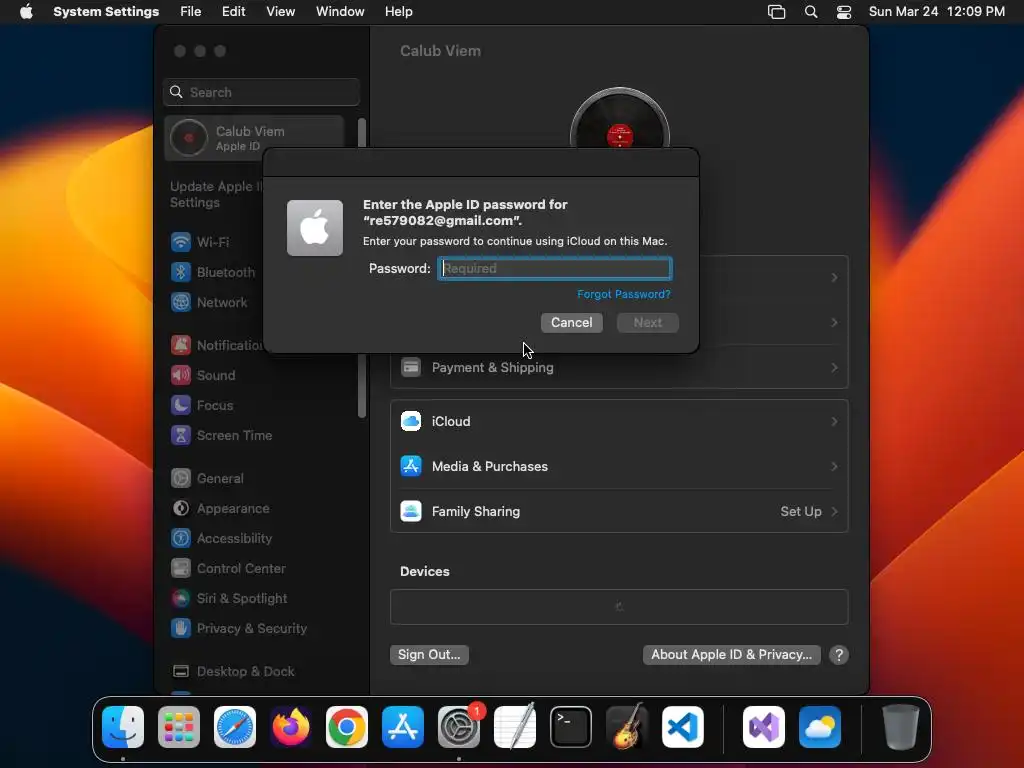Click Spotlight search icon in menu bar
The image size is (1024, 768).
(810, 12)
